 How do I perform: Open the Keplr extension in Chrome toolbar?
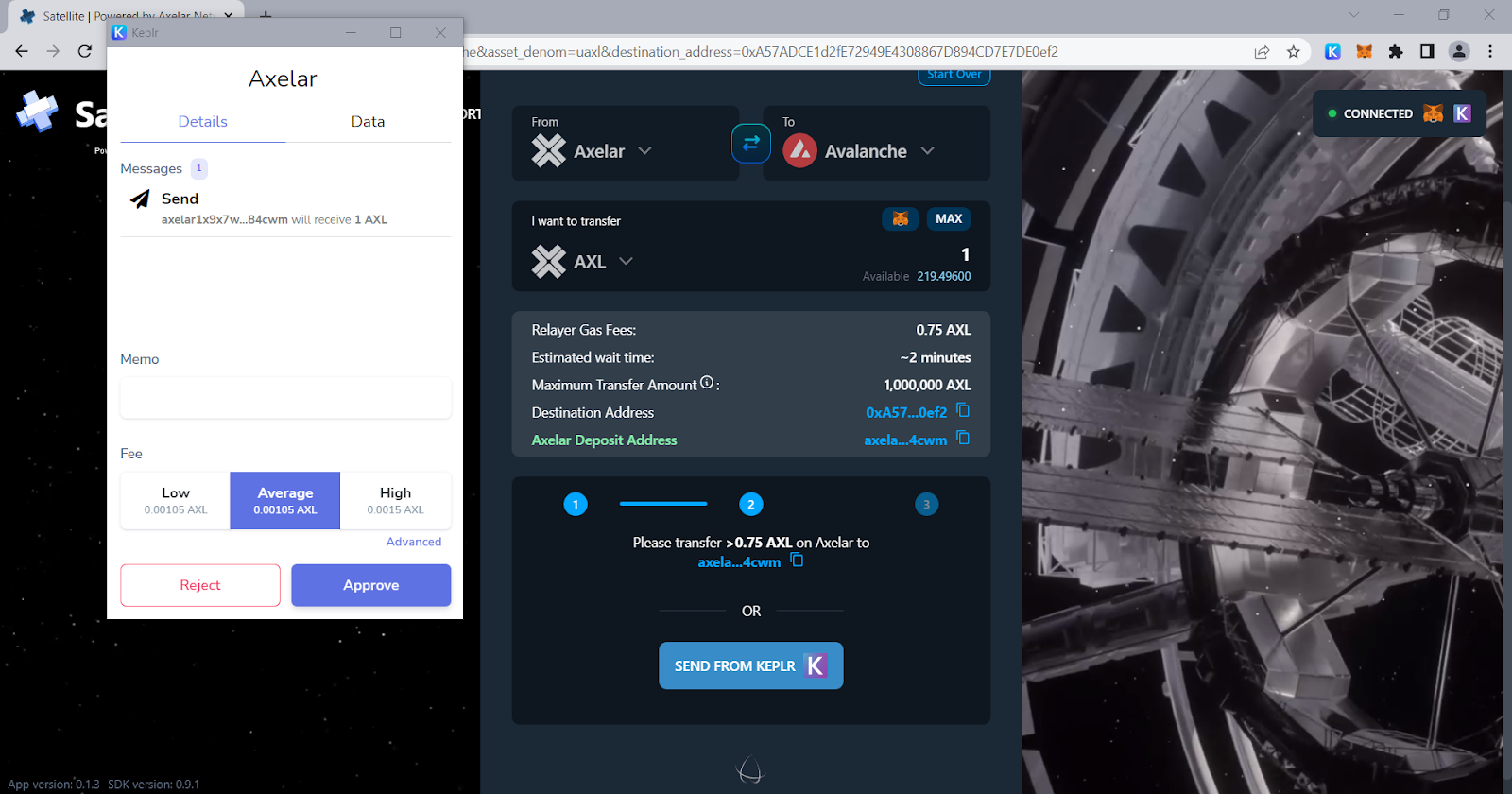tap(1332, 52)
